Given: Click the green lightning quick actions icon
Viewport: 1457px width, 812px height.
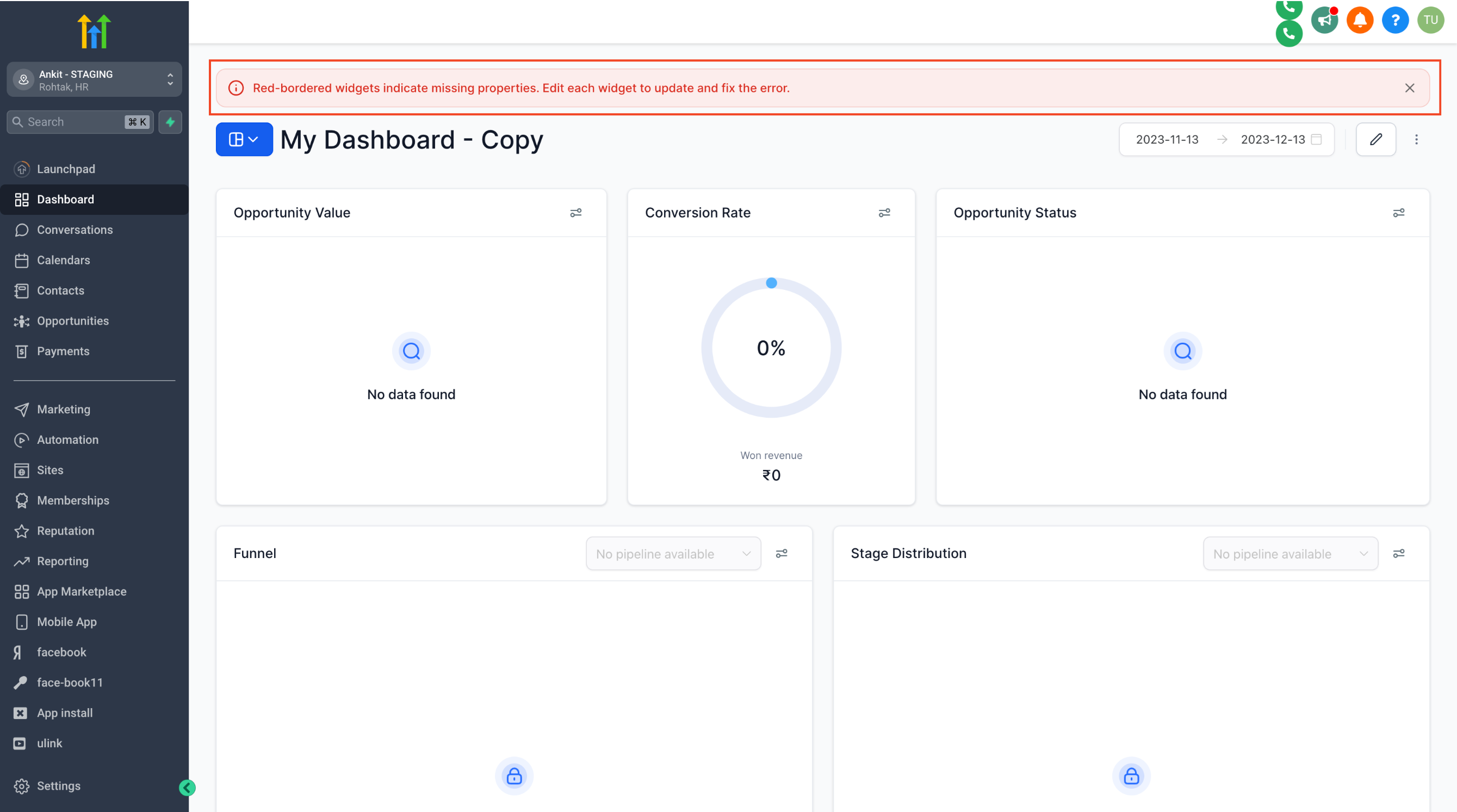Looking at the screenshot, I should pos(170,122).
